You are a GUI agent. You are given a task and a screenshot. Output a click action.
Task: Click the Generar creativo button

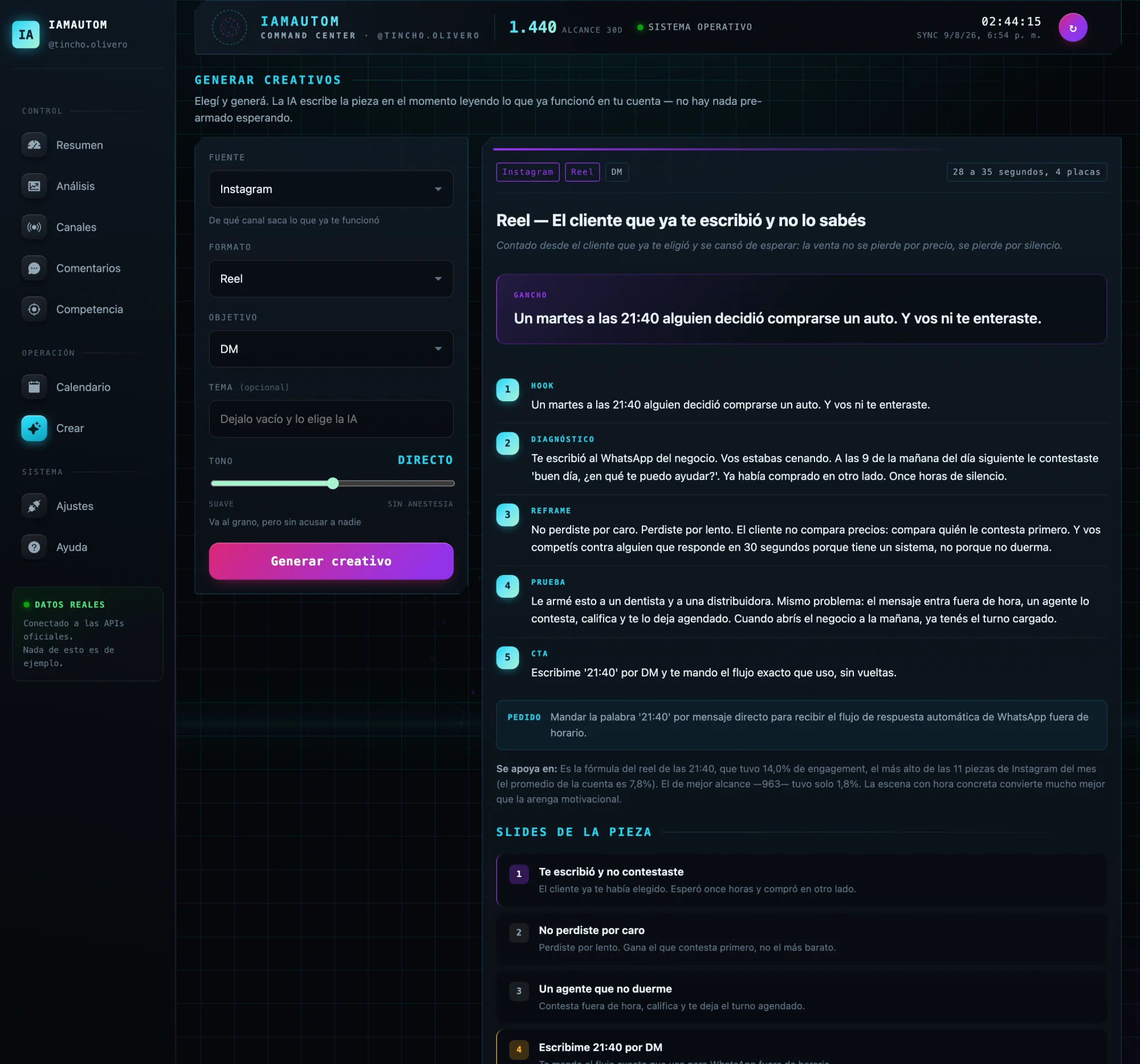(x=331, y=561)
